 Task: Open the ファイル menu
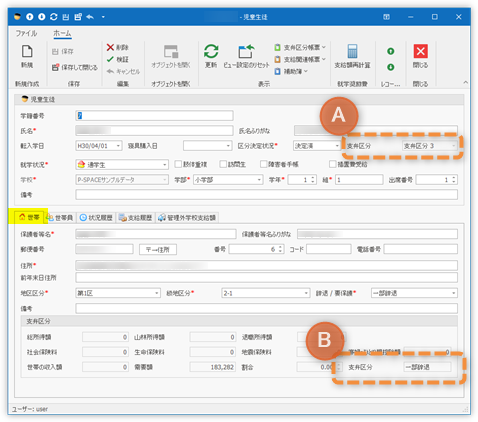(26, 33)
